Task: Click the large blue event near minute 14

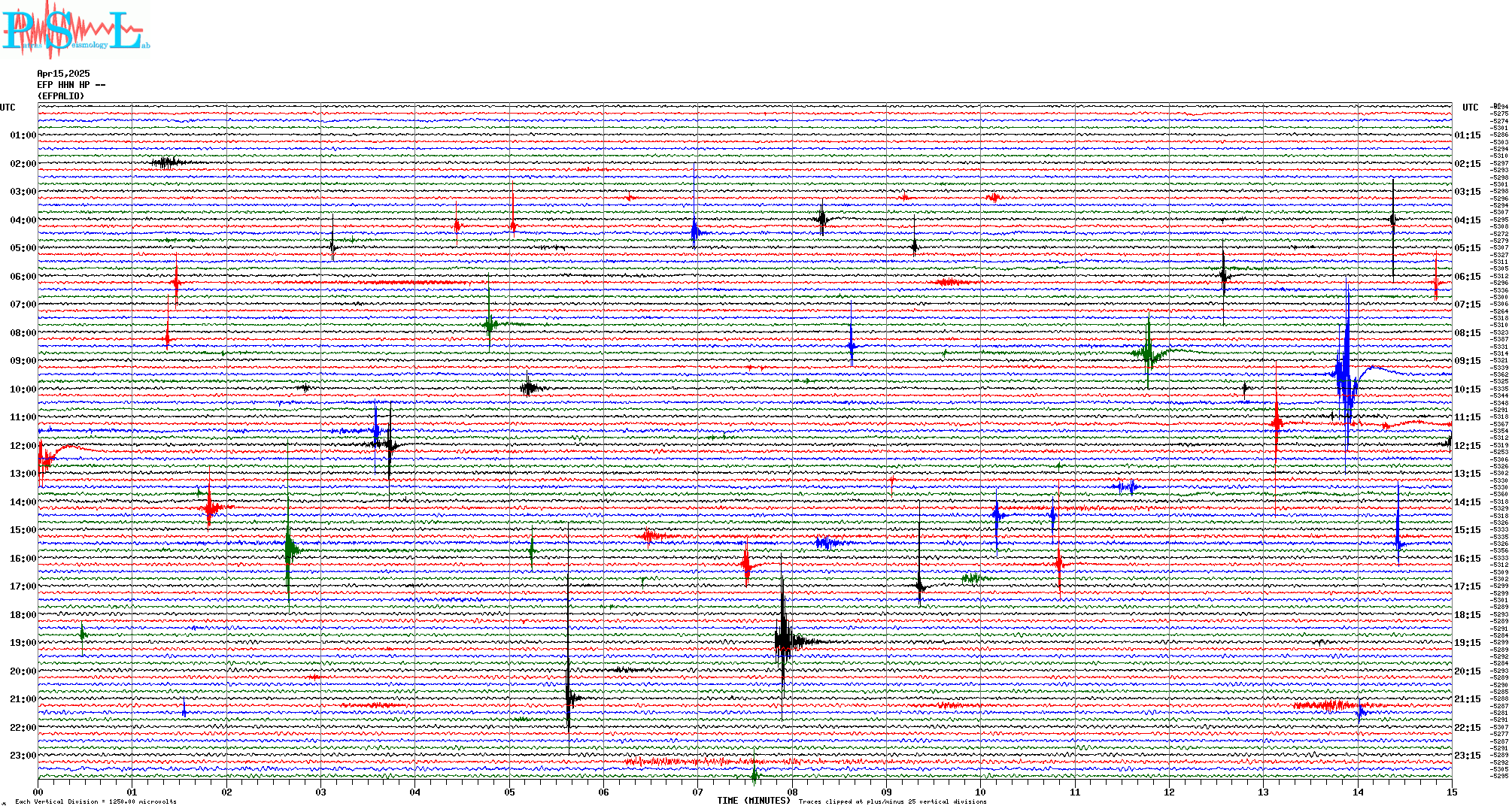Action: point(1346,376)
